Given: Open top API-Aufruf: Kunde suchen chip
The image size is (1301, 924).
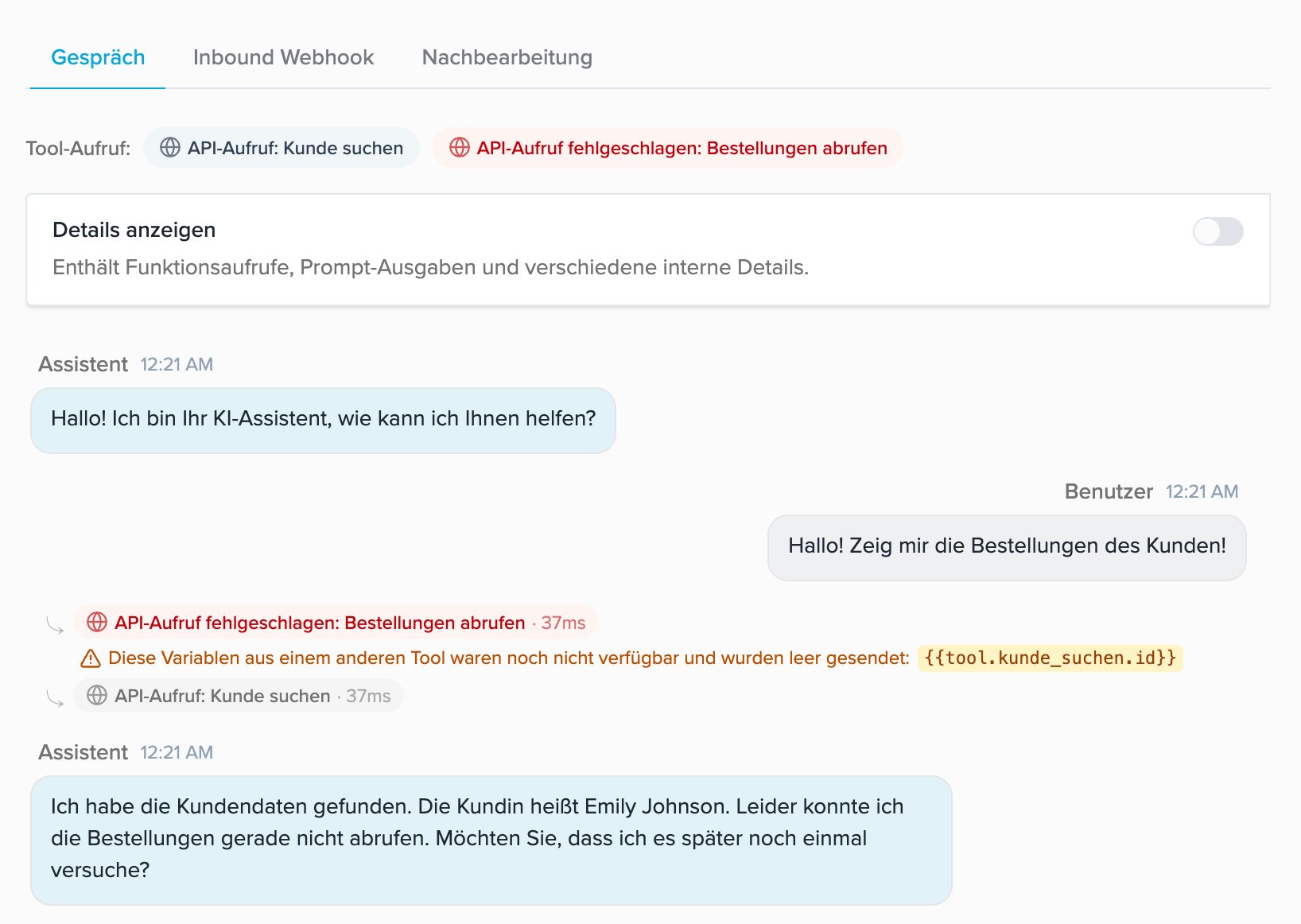Looking at the screenshot, I should tap(282, 148).
